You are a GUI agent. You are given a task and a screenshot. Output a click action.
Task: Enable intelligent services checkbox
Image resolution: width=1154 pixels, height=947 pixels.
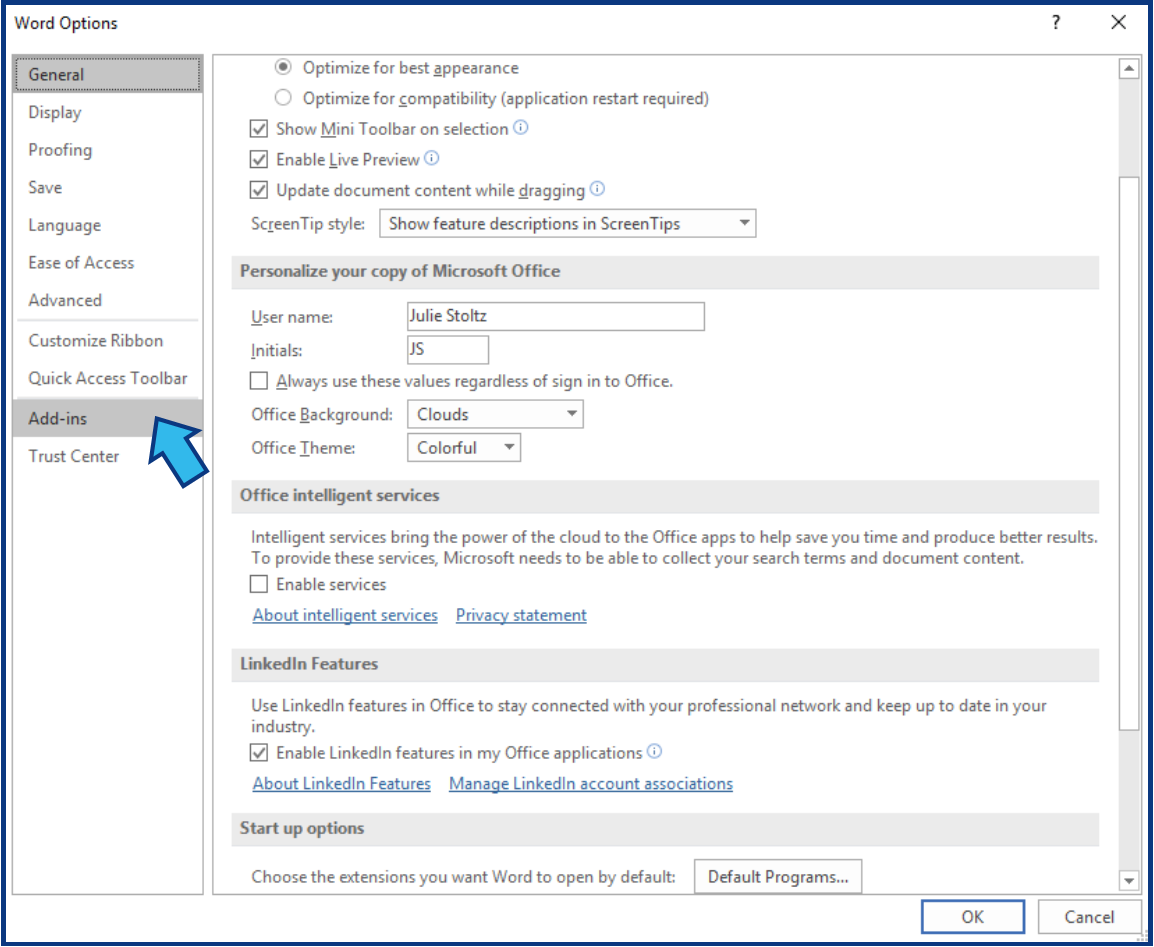(x=258, y=584)
